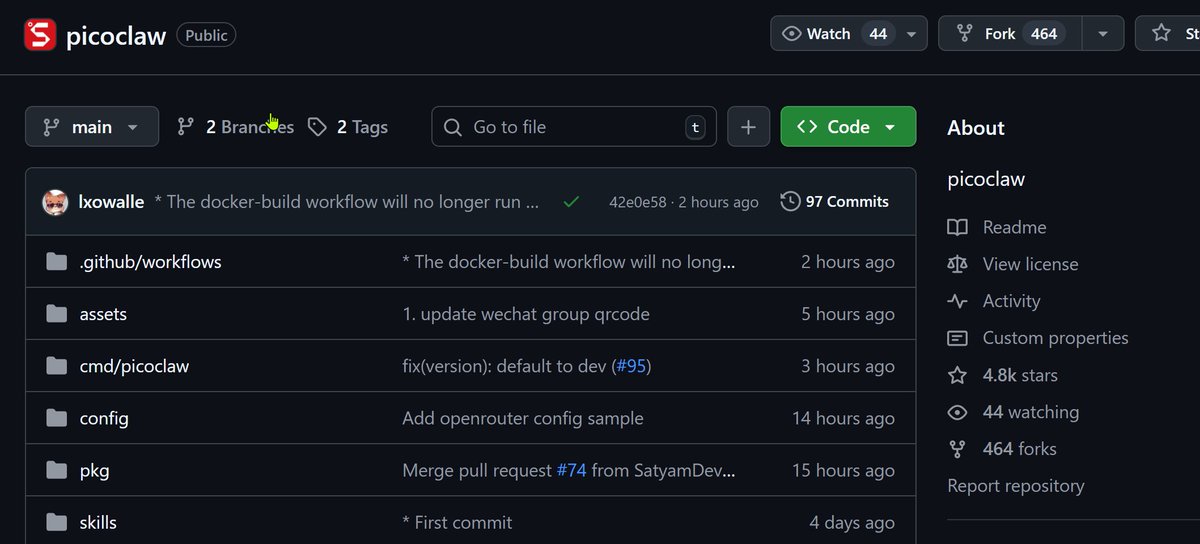Click the Readme book icon
The image size is (1200, 544).
pos(958,227)
